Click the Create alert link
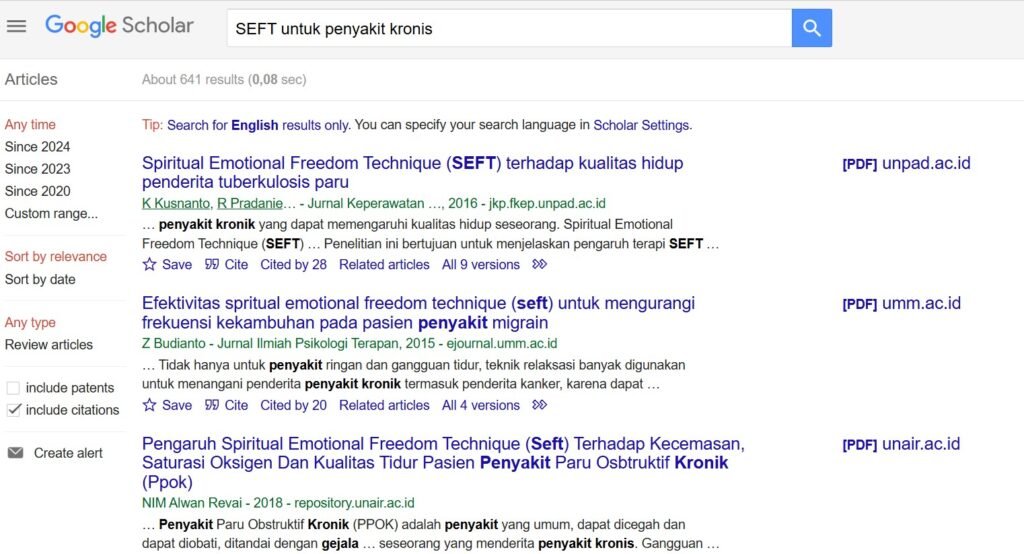This screenshot has height=554, width=1024. 68,453
